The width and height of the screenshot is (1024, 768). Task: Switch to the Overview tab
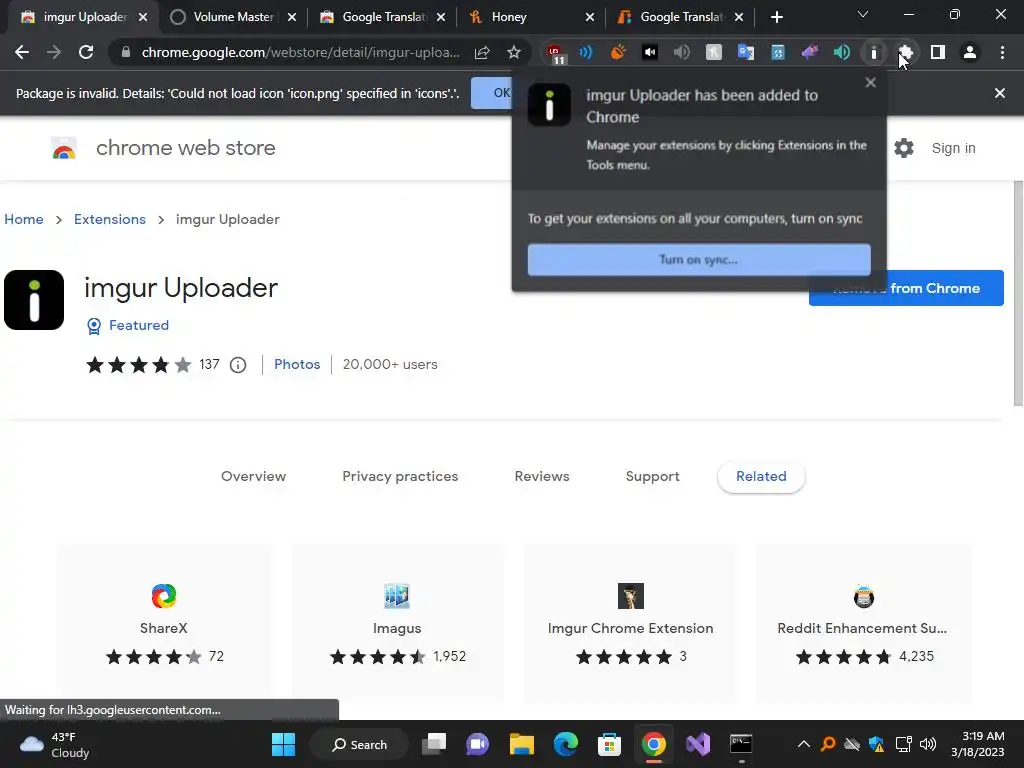click(x=253, y=476)
